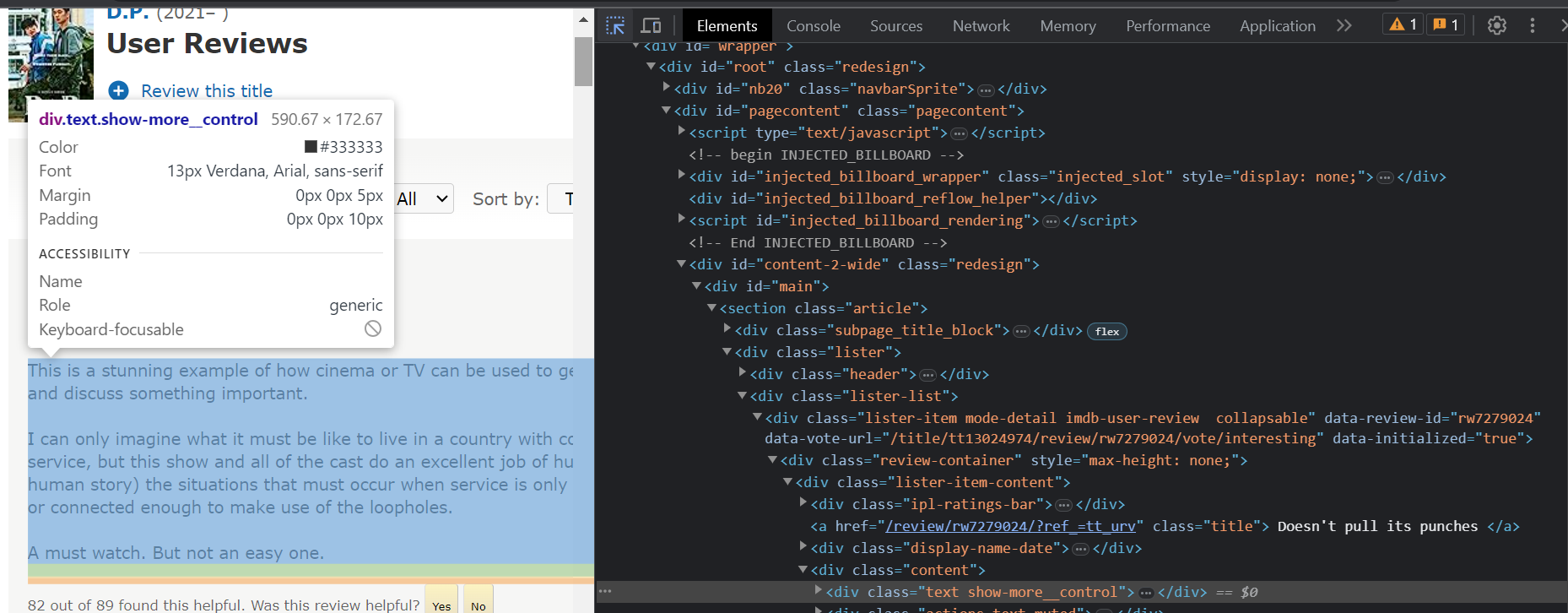The width and height of the screenshot is (1568, 613).
Task: Expand ellipsis of ipl-ratings-bar div
Action: [1064, 506]
